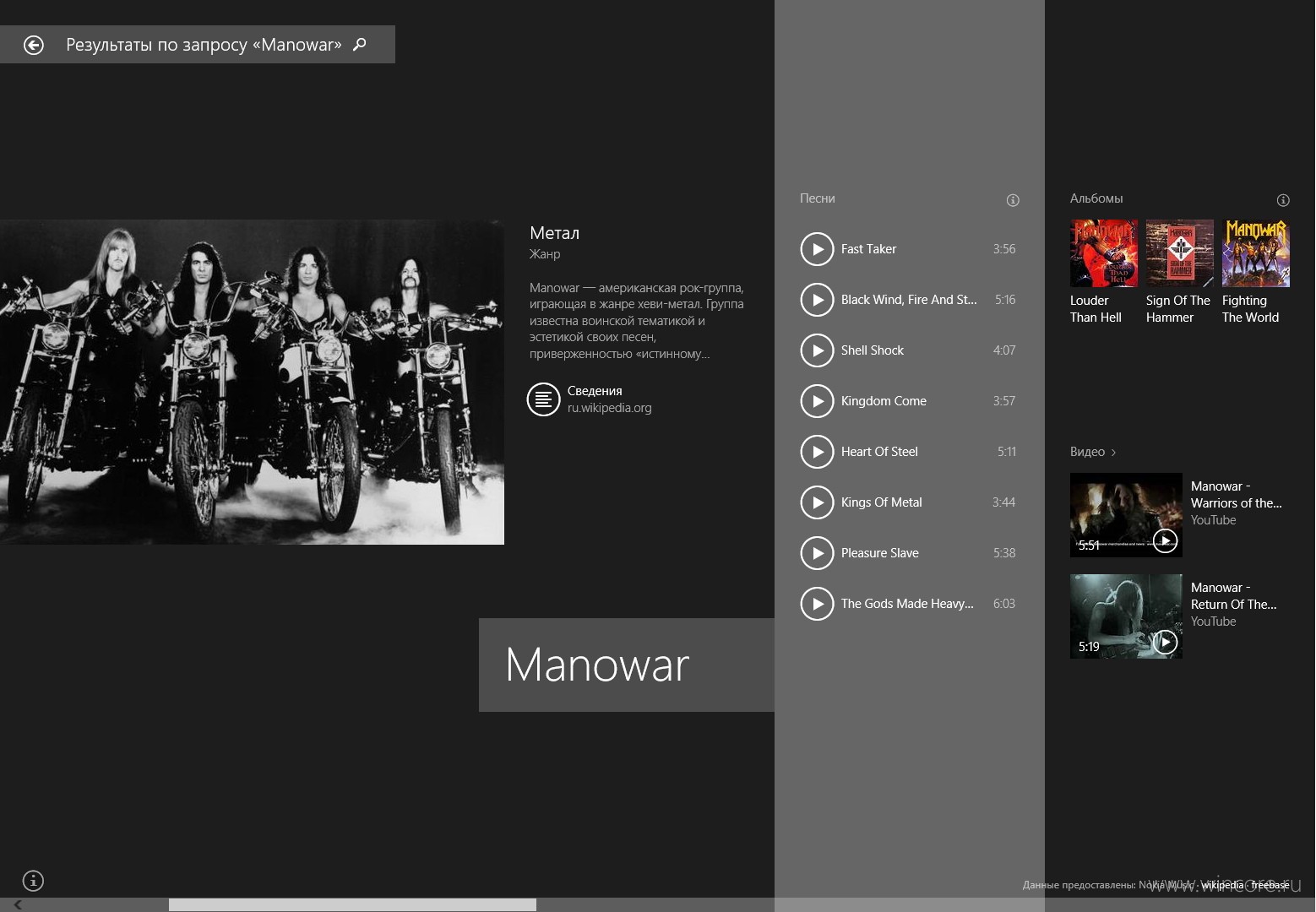The image size is (1316, 912).
Task: Click the freebase data provider link
Action: coord(1270,885)
